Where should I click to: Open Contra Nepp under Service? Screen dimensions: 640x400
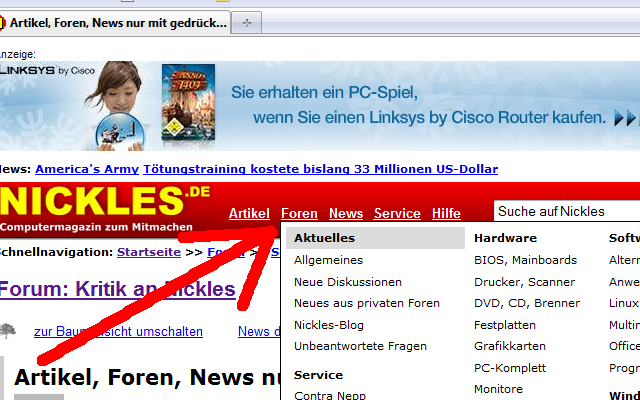(330, 395)
